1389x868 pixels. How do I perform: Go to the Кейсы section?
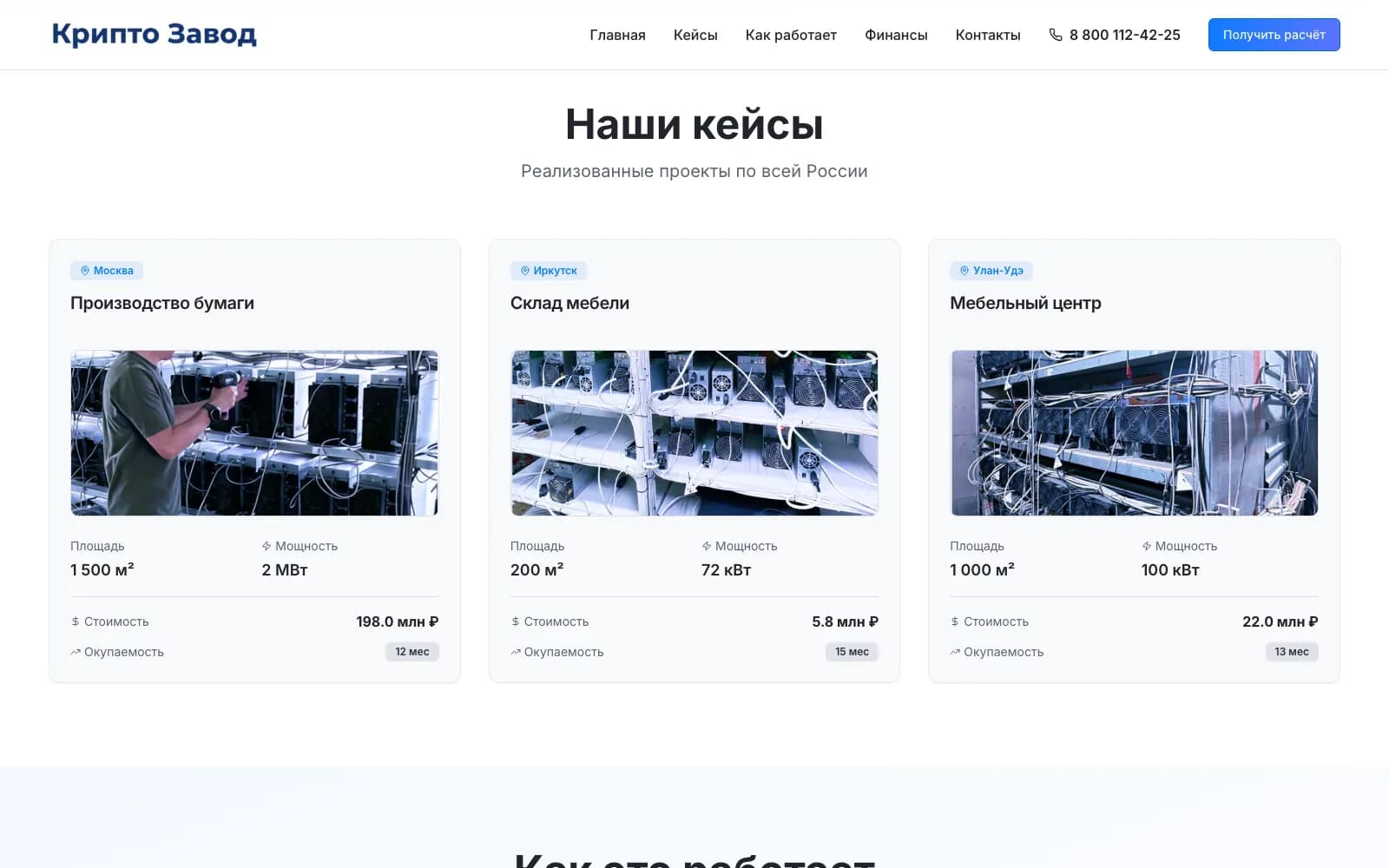click(695, 35)
